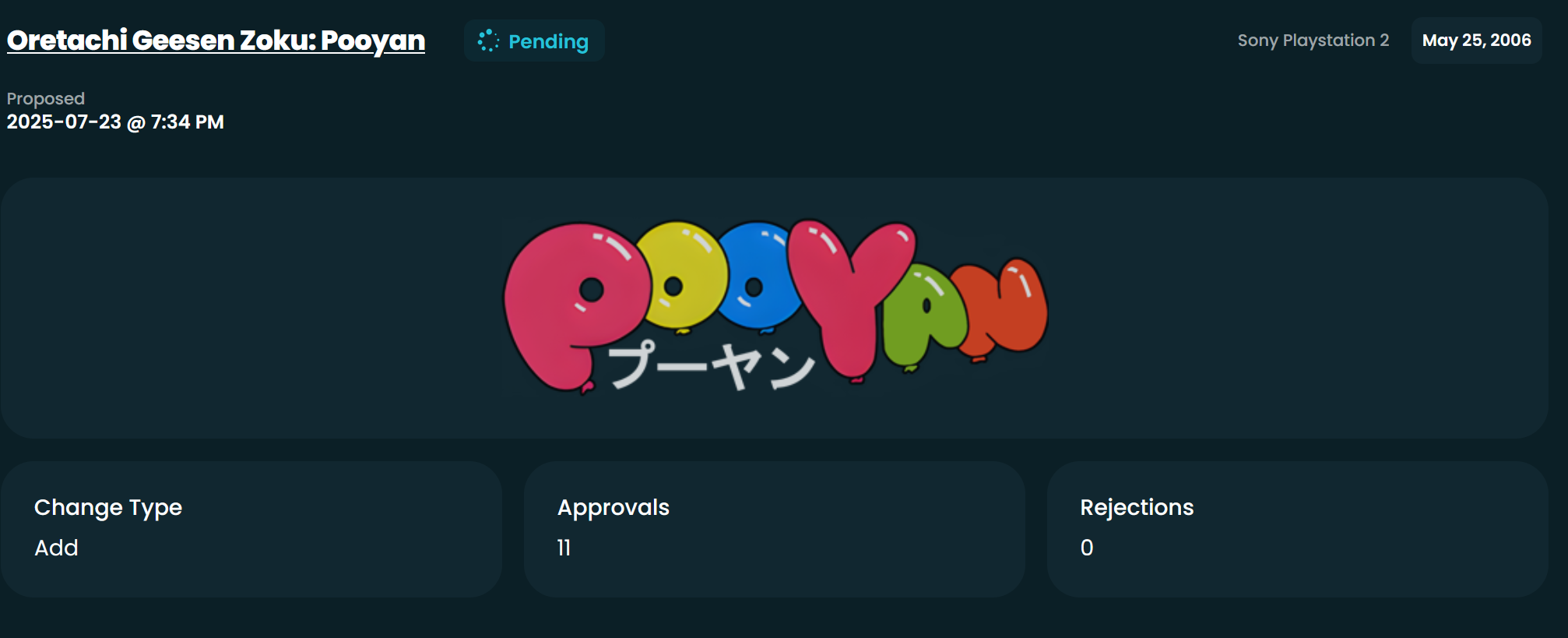The height and width of the screenshot is (638, 1568).
Task: Open the Oretachi Geesen Zoku: Pooyan title link
Action: (216, 41)
